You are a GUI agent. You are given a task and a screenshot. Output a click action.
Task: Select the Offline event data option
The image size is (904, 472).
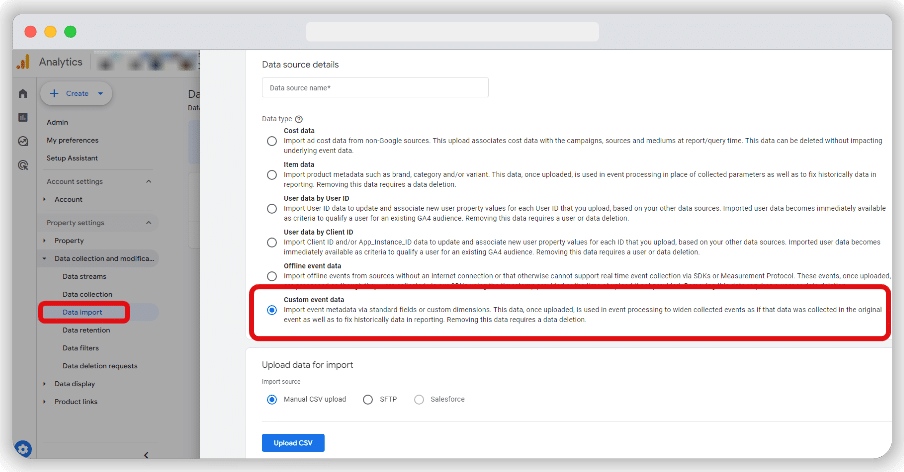click(x=272, y=276)
